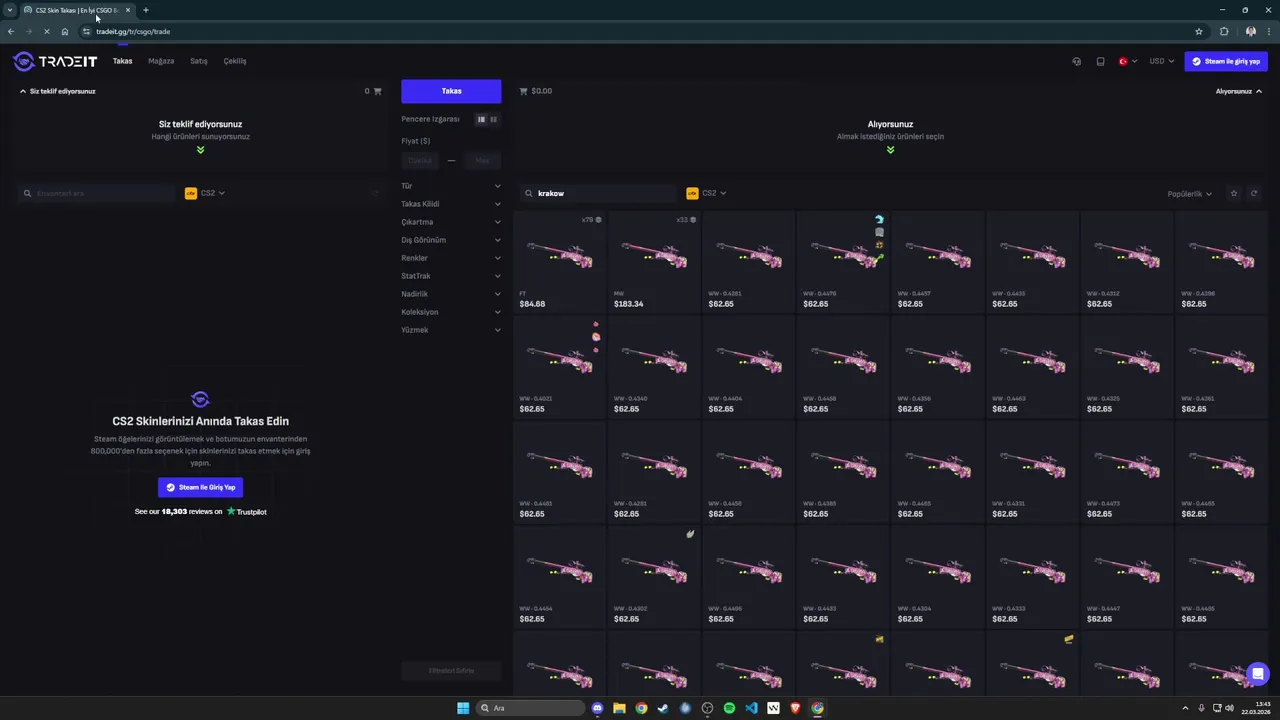Click the purple Takas trade button
The image size is (1280, 720).
click(451, 91)
